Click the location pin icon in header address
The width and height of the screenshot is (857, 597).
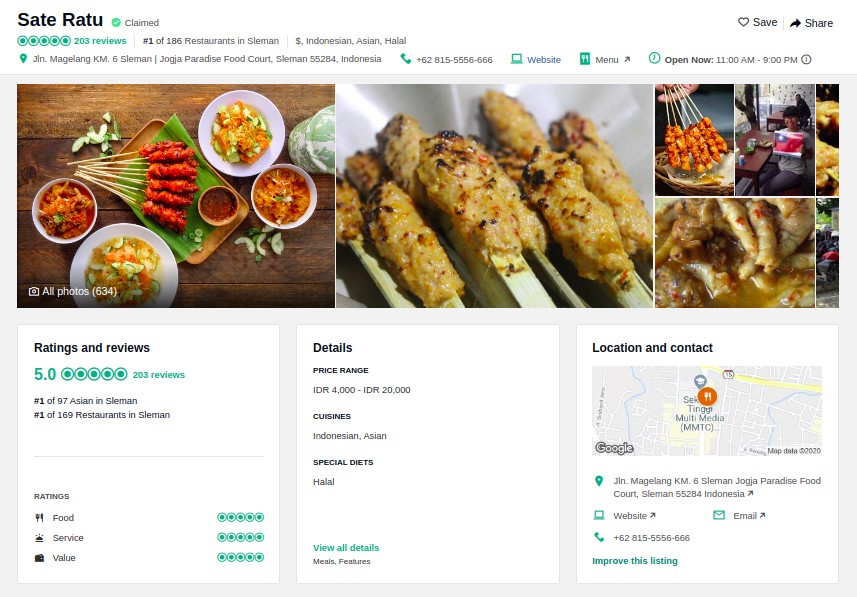tap(23, 58)
